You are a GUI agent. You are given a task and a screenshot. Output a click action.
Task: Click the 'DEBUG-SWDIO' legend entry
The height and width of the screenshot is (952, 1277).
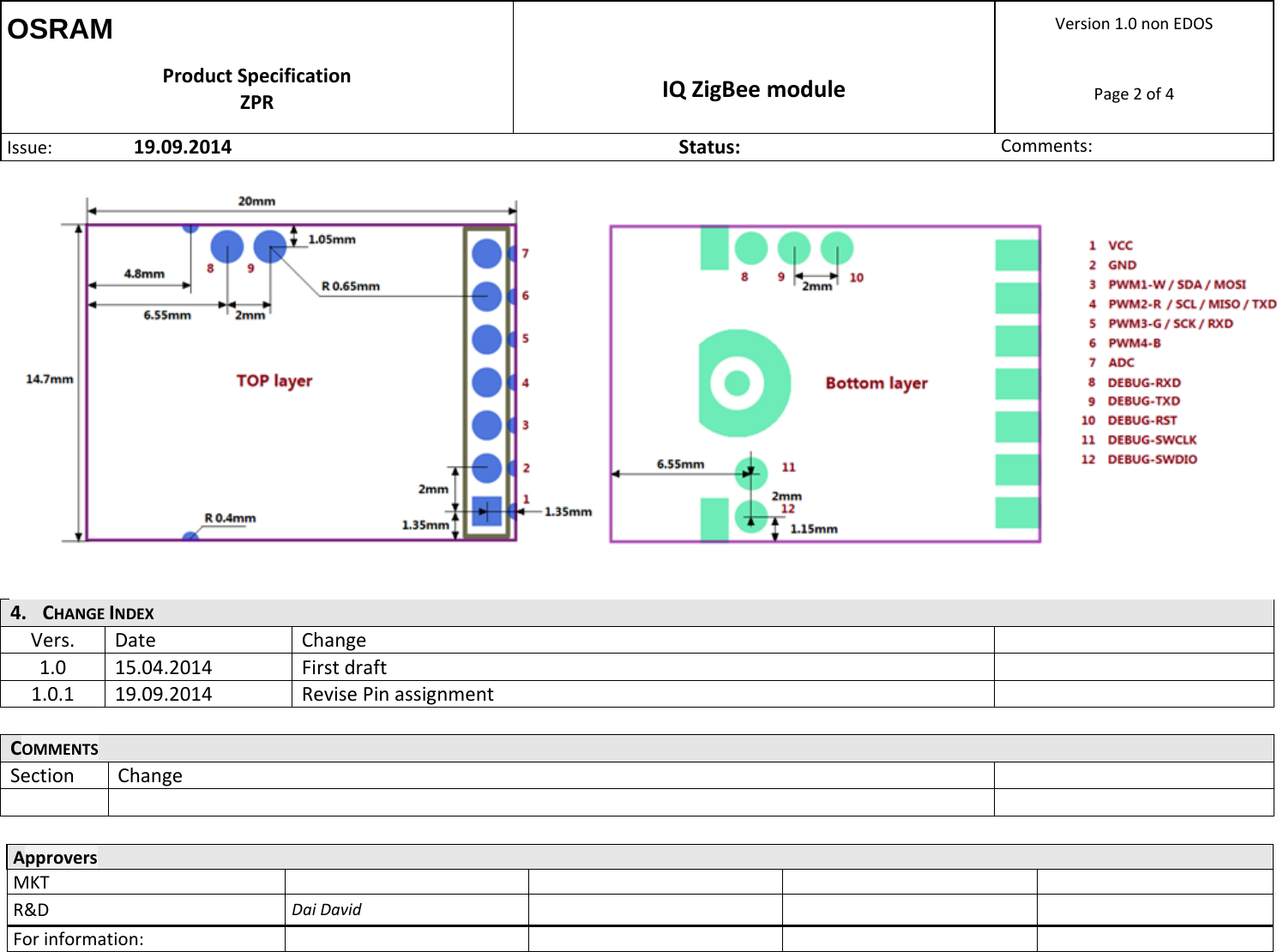pos(1152,460)
